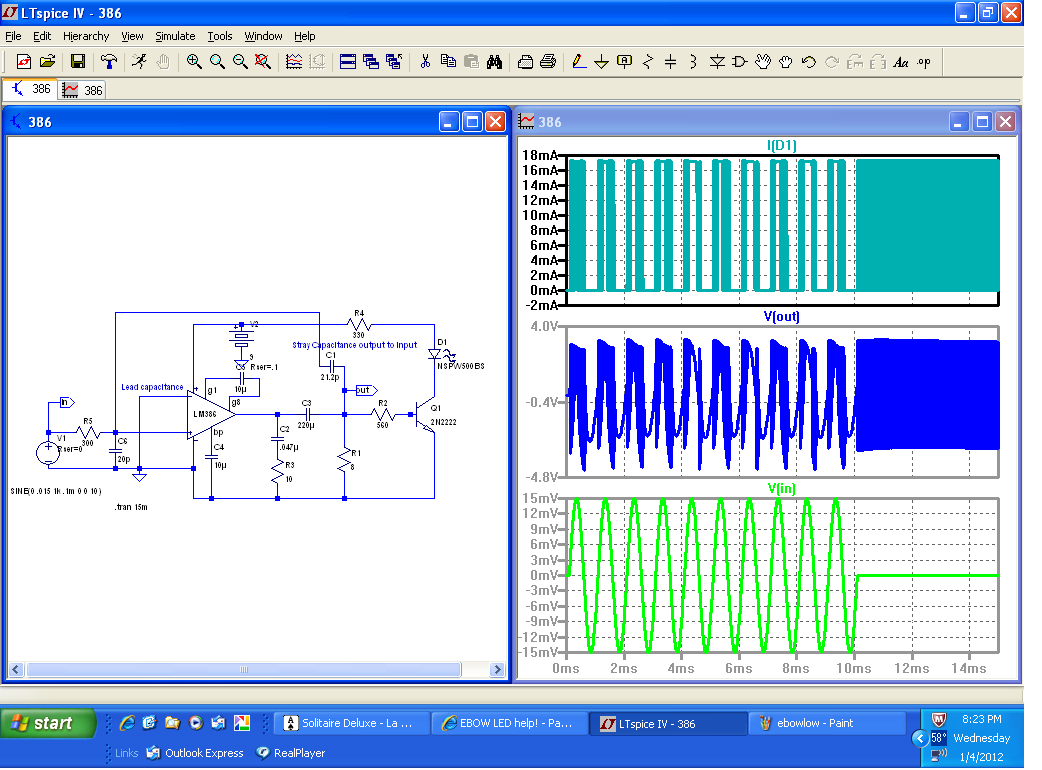Click the Close all windows icon
1042x770 pixels.
394,62
